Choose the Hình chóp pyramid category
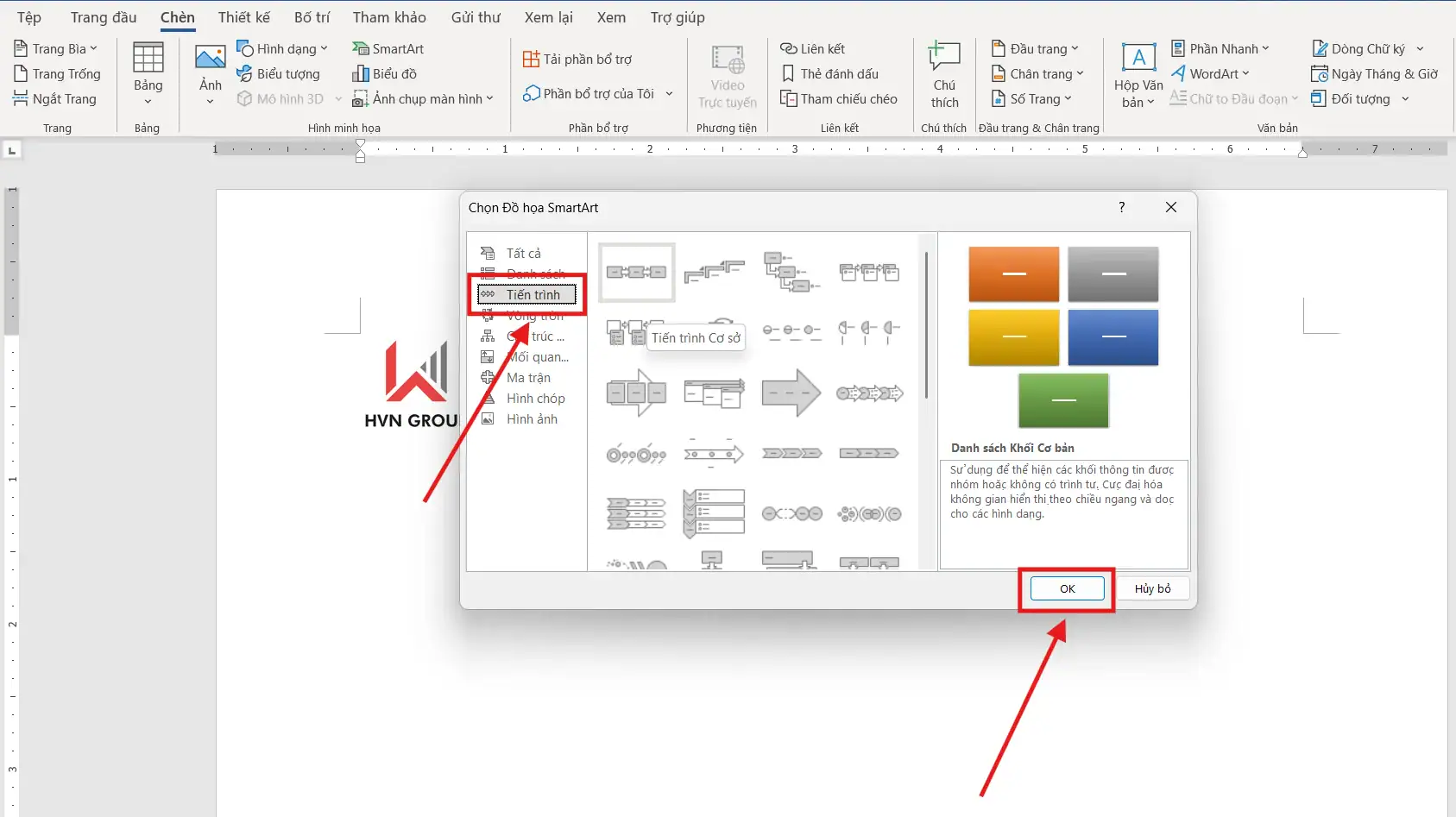The image size is (1456, 817). coord(535,399)
